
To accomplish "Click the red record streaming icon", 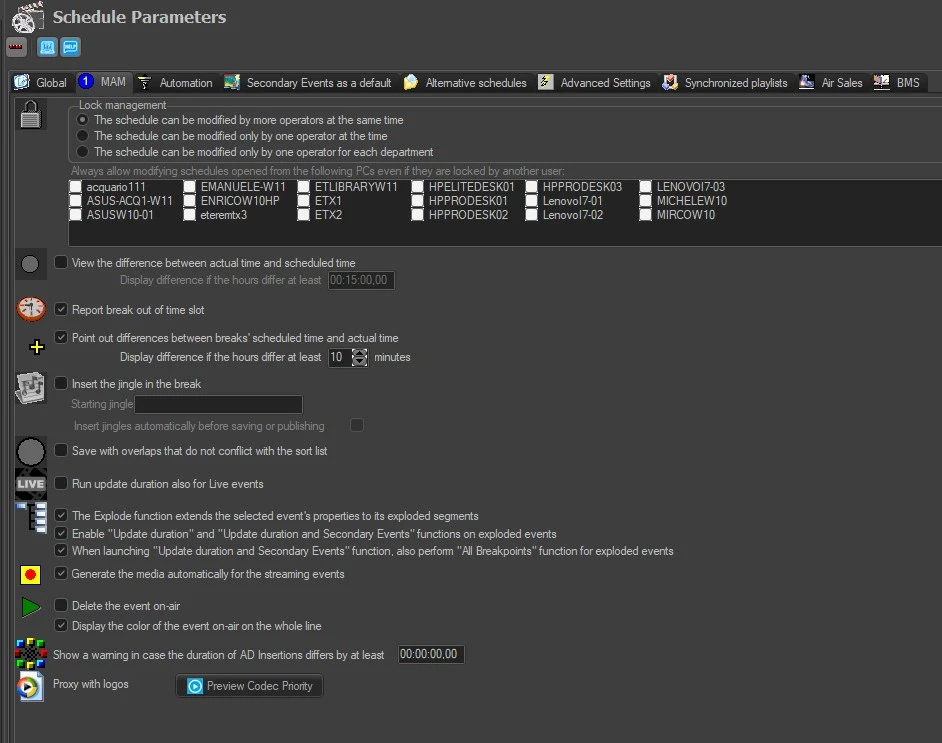I will click(x=31, y=575).
